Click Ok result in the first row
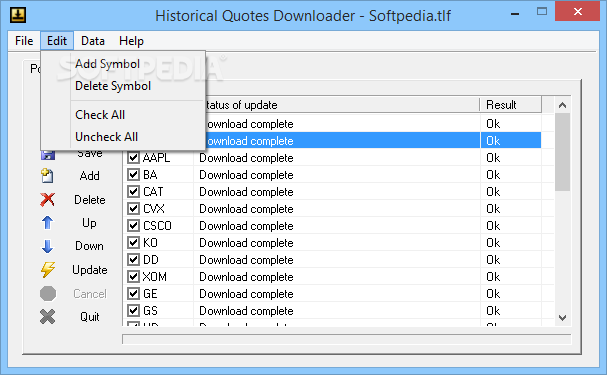Image resolution: width=607 pixels, height=375 pixels. (x=493, y=123)
